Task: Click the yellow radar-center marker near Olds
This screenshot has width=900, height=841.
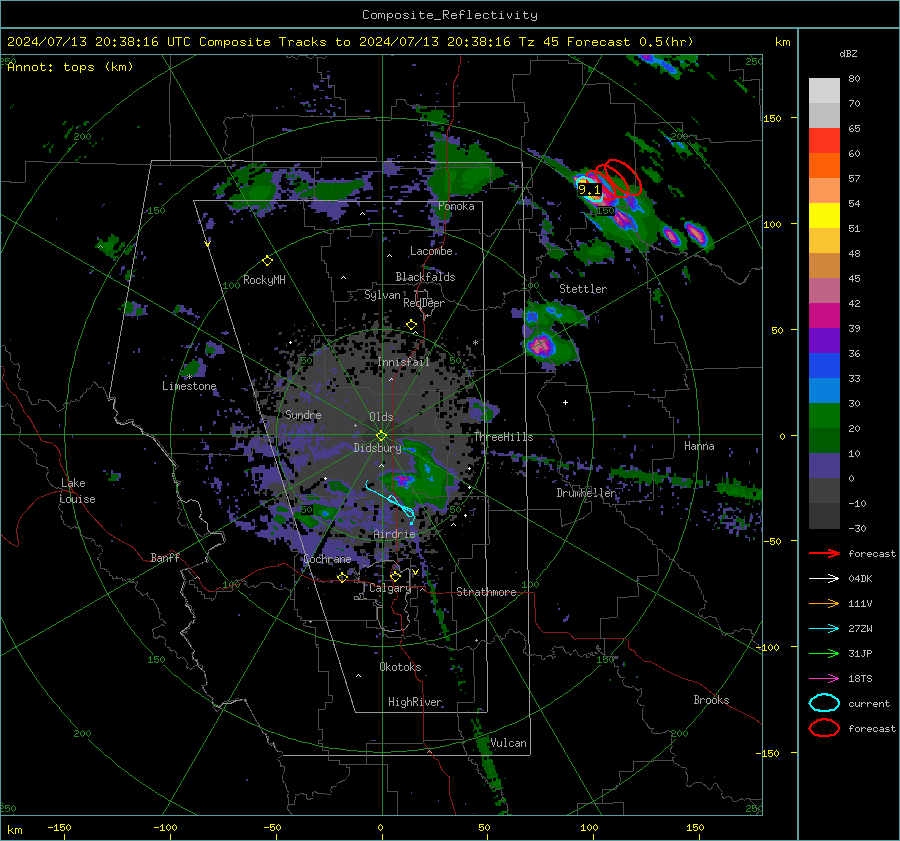Action: pyautogui.click(x=382, y=435)
